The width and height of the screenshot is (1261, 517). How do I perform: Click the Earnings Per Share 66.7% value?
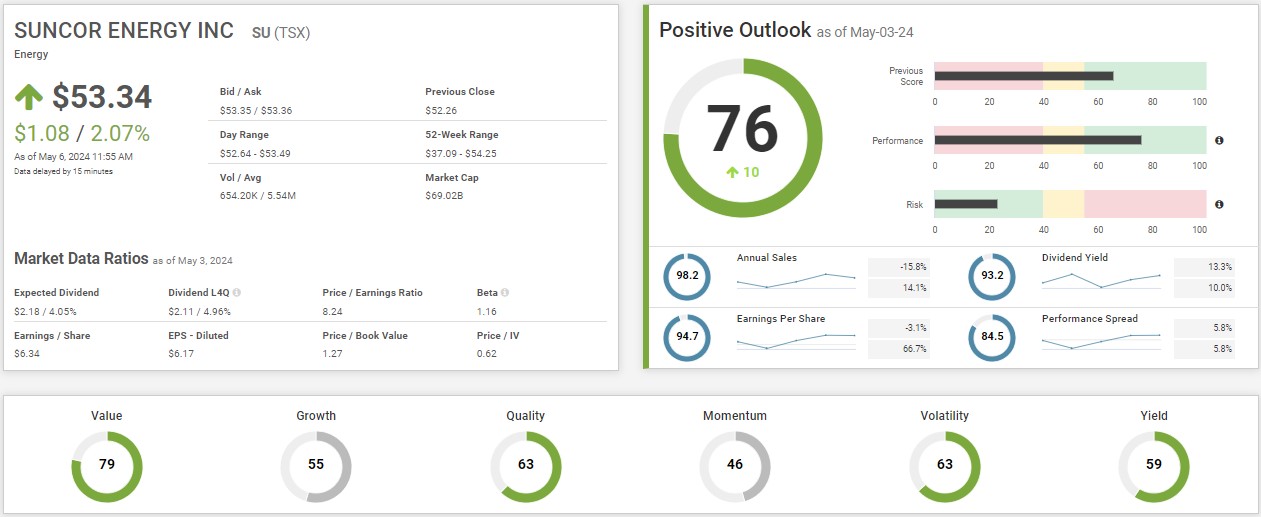pos(898,349)
